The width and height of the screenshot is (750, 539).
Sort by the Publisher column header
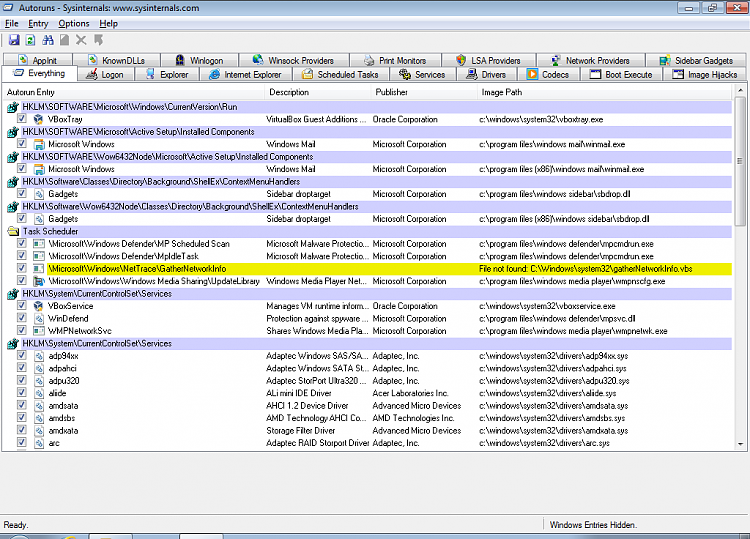(424, 92)
